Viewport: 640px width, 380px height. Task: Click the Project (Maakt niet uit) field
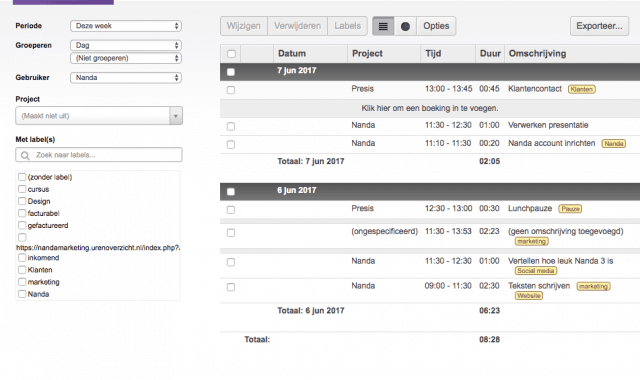[93, 116]
